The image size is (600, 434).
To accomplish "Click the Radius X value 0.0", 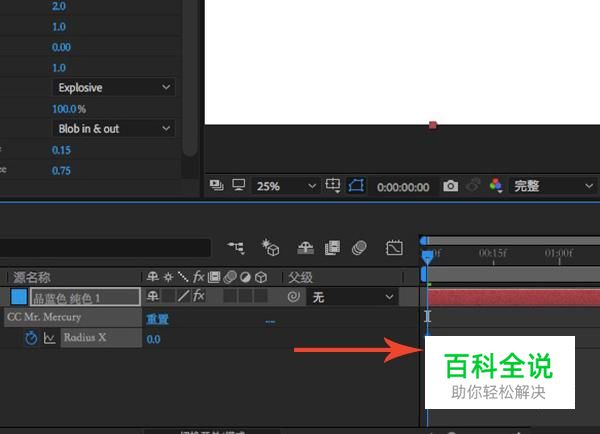I will [153, 339].
